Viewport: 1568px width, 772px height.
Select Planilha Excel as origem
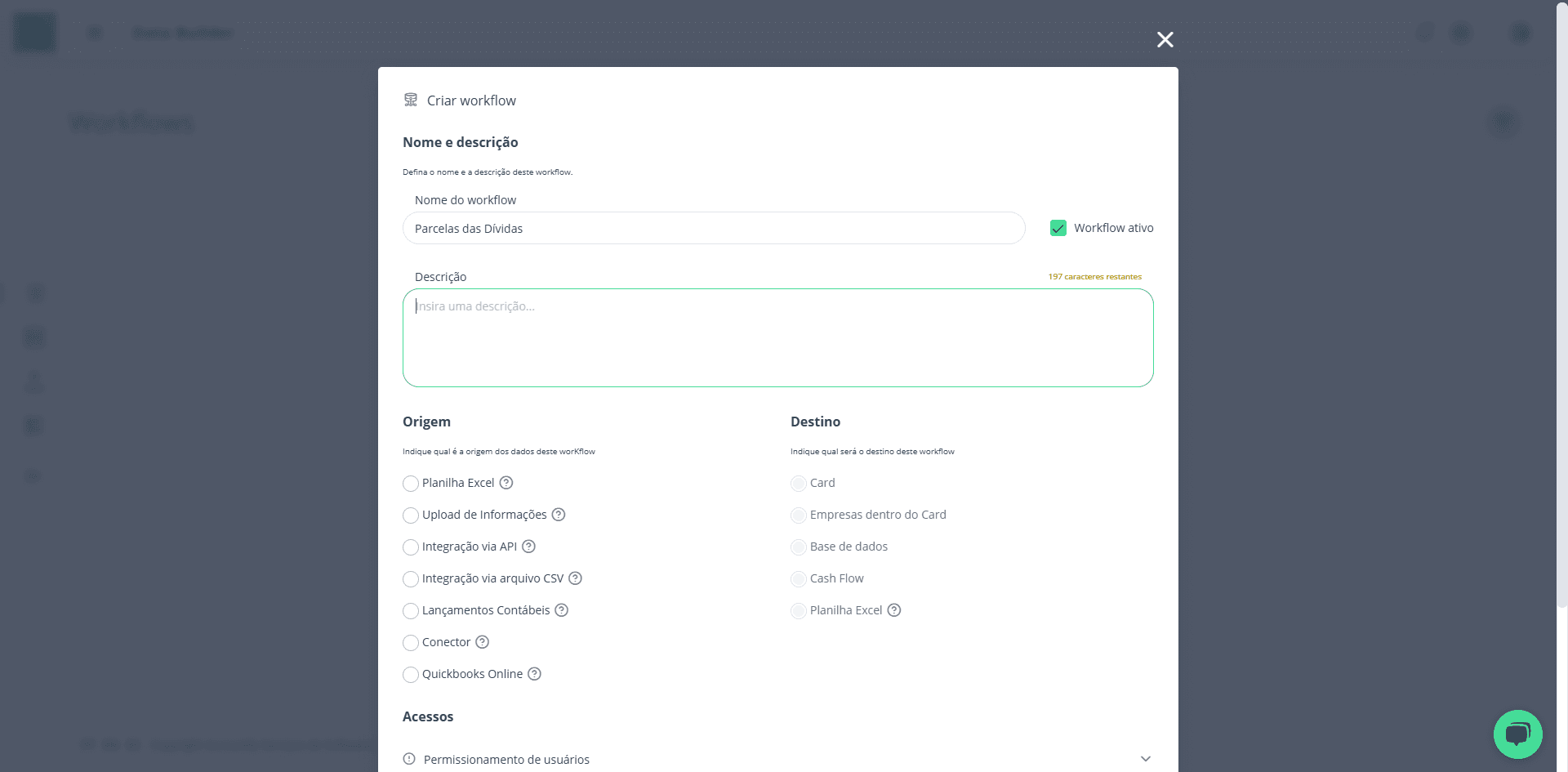click(411, 484)
